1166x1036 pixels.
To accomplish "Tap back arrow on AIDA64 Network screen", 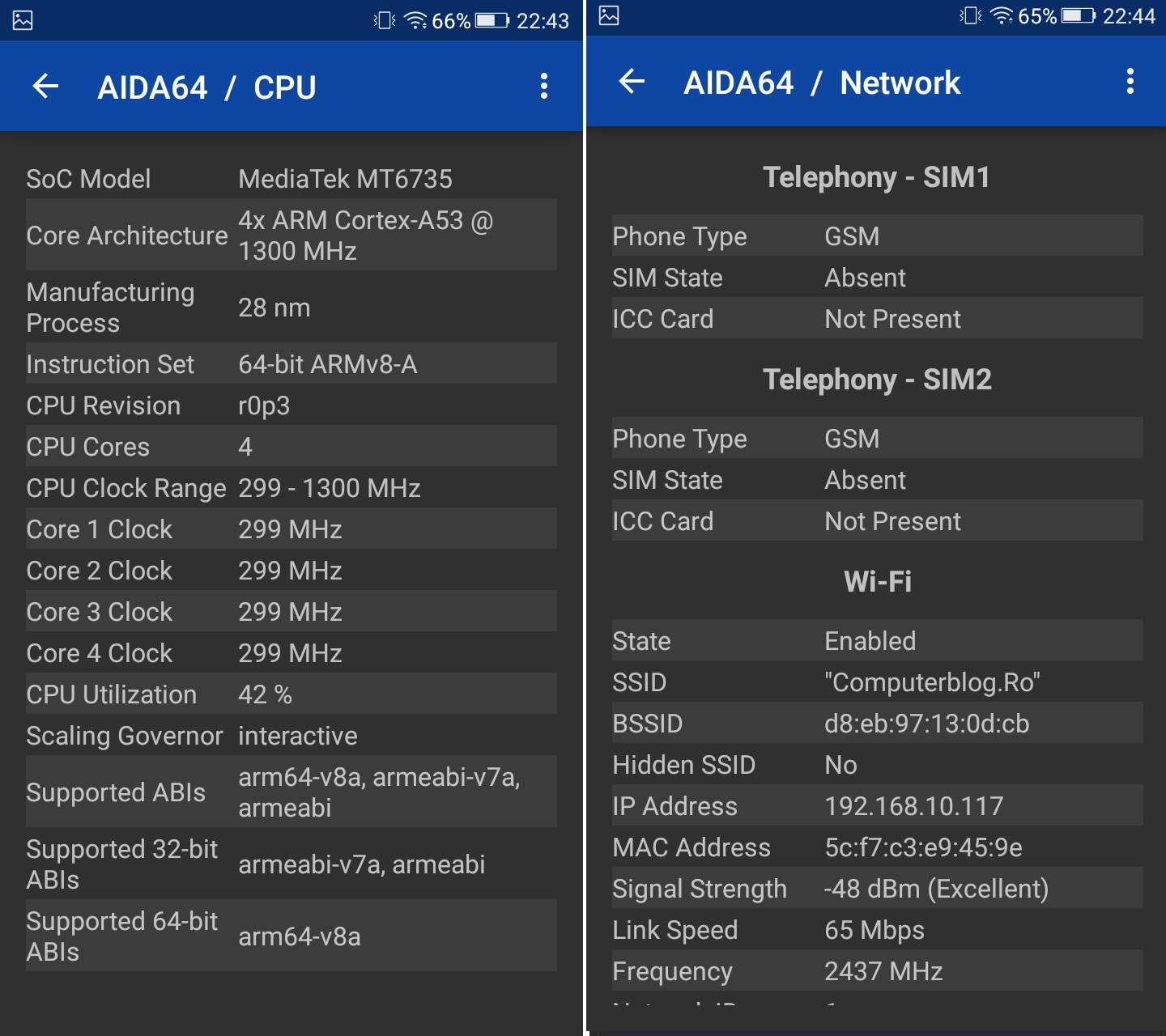I will (x=632, y=81).
